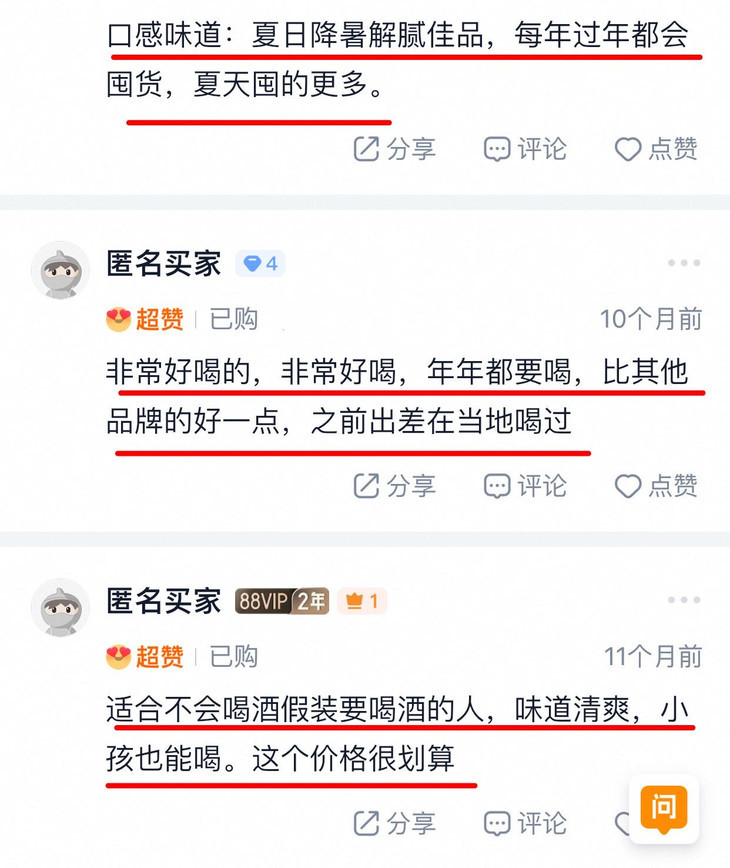730x868 pixels.
Task: Tap the ninja avatar of the 88VIP buyer
Action: [60, 607]
